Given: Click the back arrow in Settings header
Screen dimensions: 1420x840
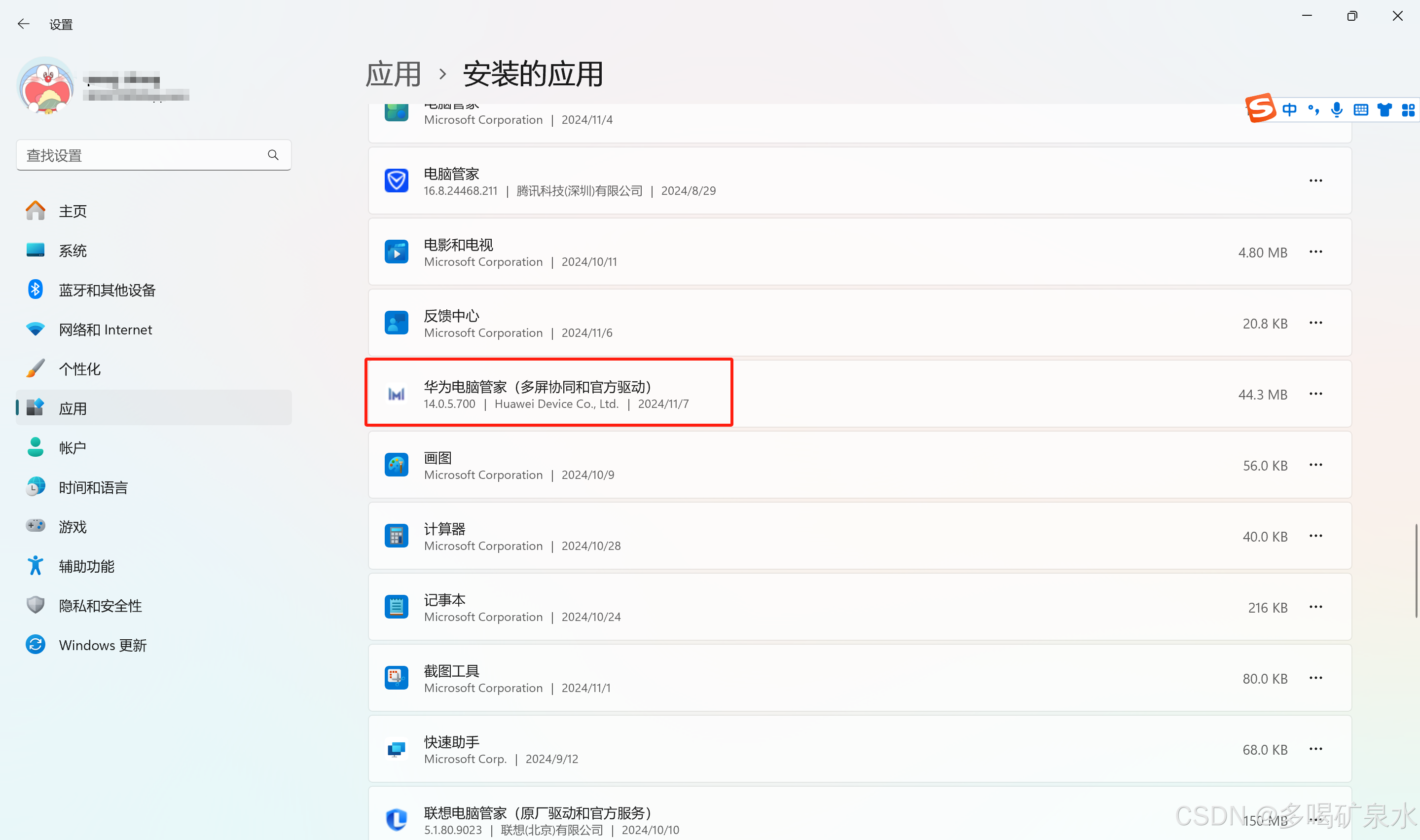Looking at the screenshot, I should tap(23, 24).
